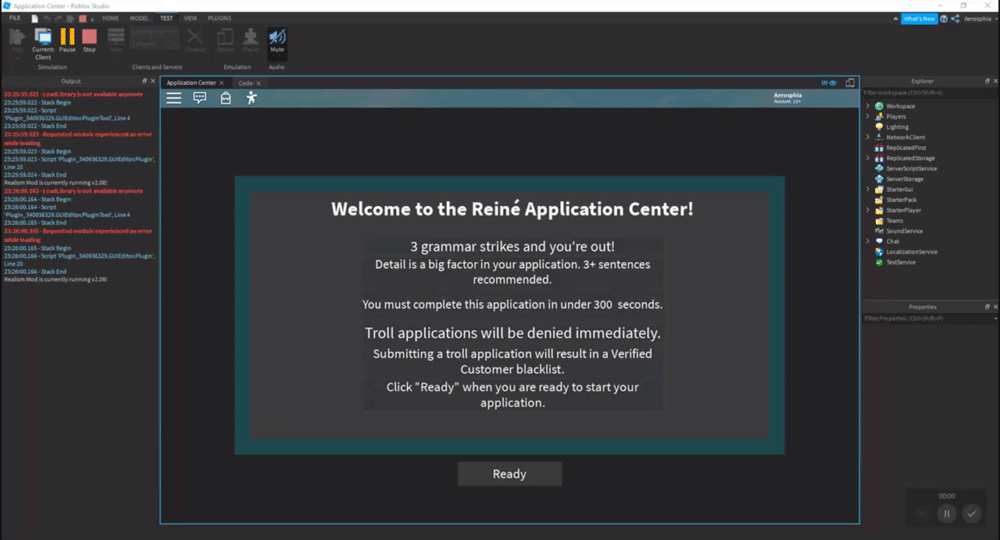Pause the running simulation

click(67, 40)
